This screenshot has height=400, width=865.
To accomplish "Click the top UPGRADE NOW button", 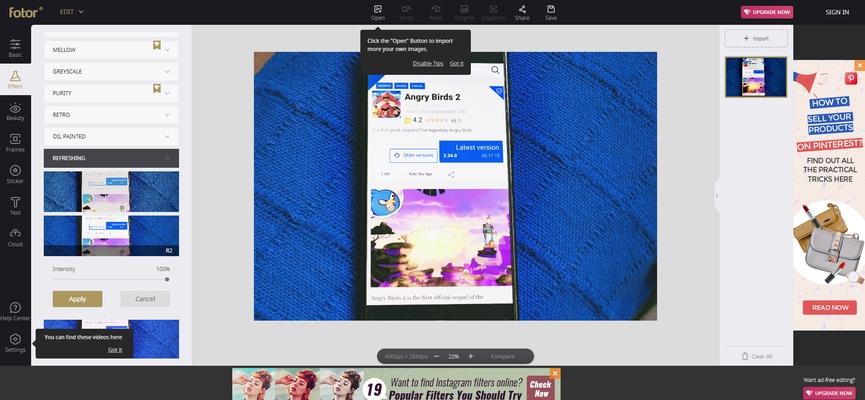I will pos(767,12).
